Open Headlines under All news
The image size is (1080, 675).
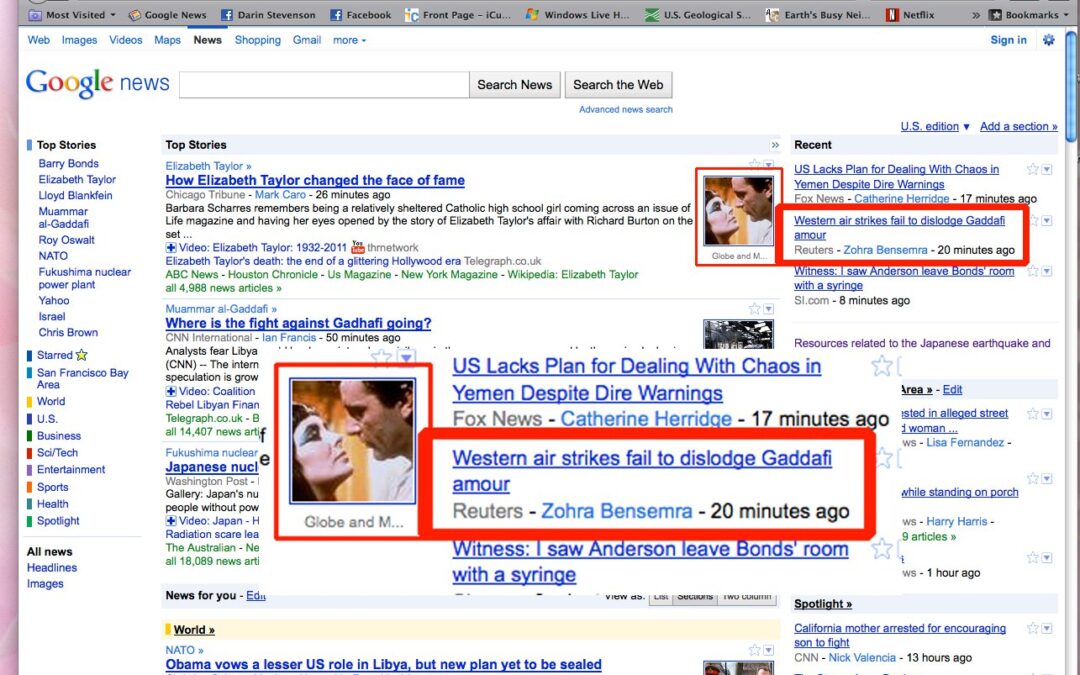click(52, 568)
